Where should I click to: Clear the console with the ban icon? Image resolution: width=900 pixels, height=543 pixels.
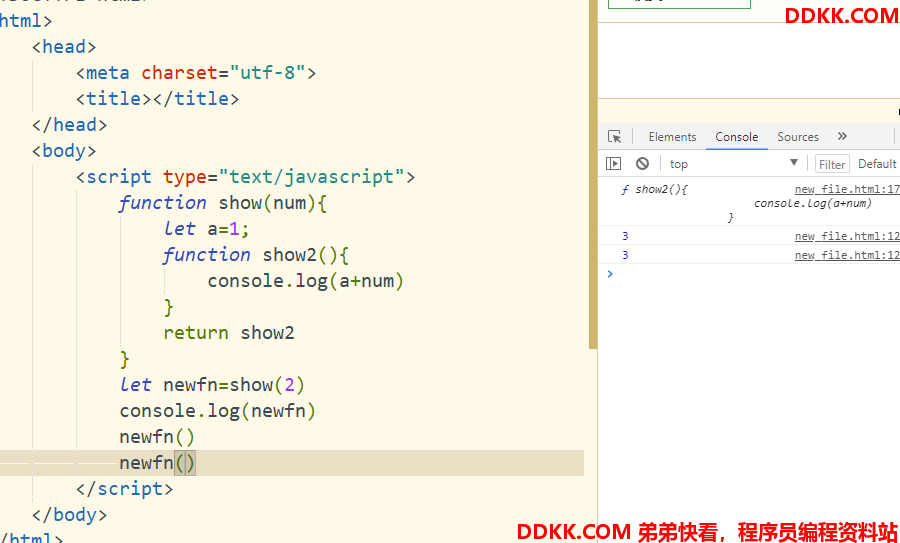click(x=642, y=164)
